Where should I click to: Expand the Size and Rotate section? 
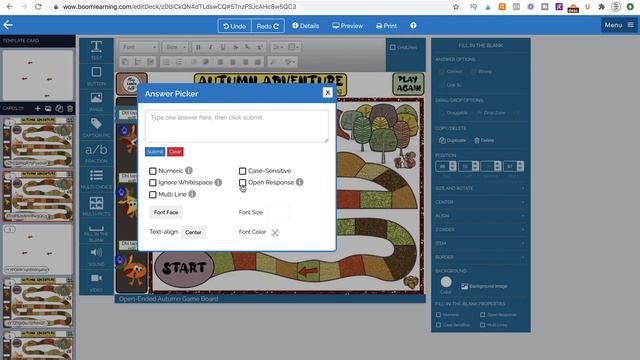[x=480, y=188]
